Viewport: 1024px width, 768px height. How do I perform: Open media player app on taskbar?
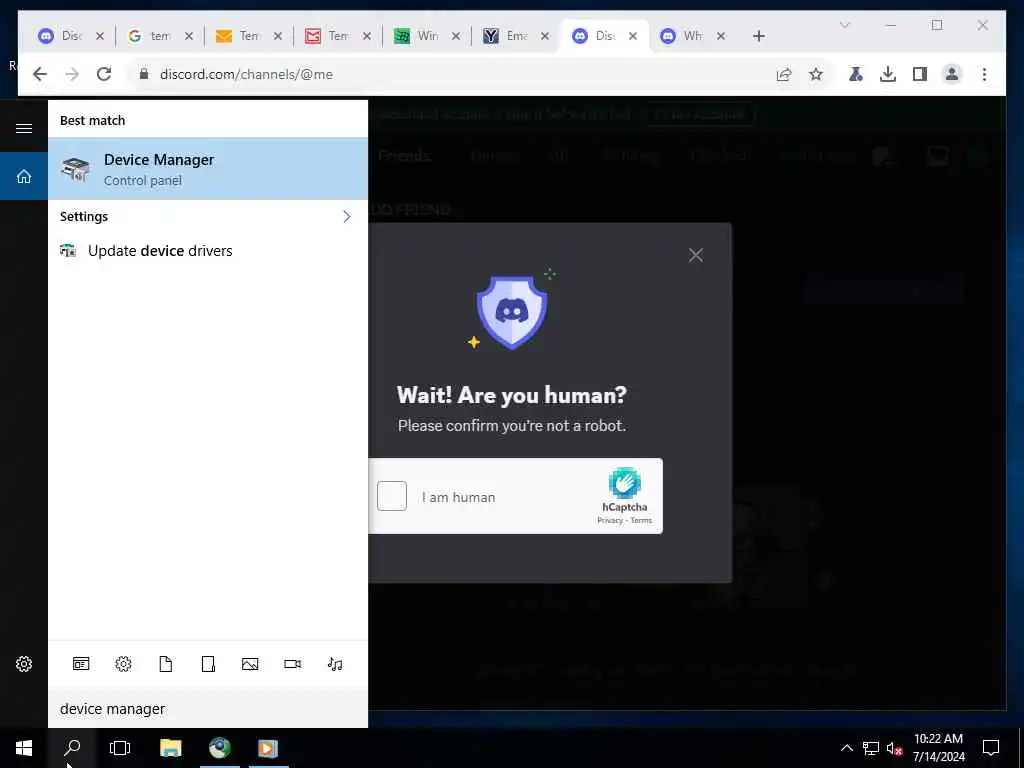(268, 748)
